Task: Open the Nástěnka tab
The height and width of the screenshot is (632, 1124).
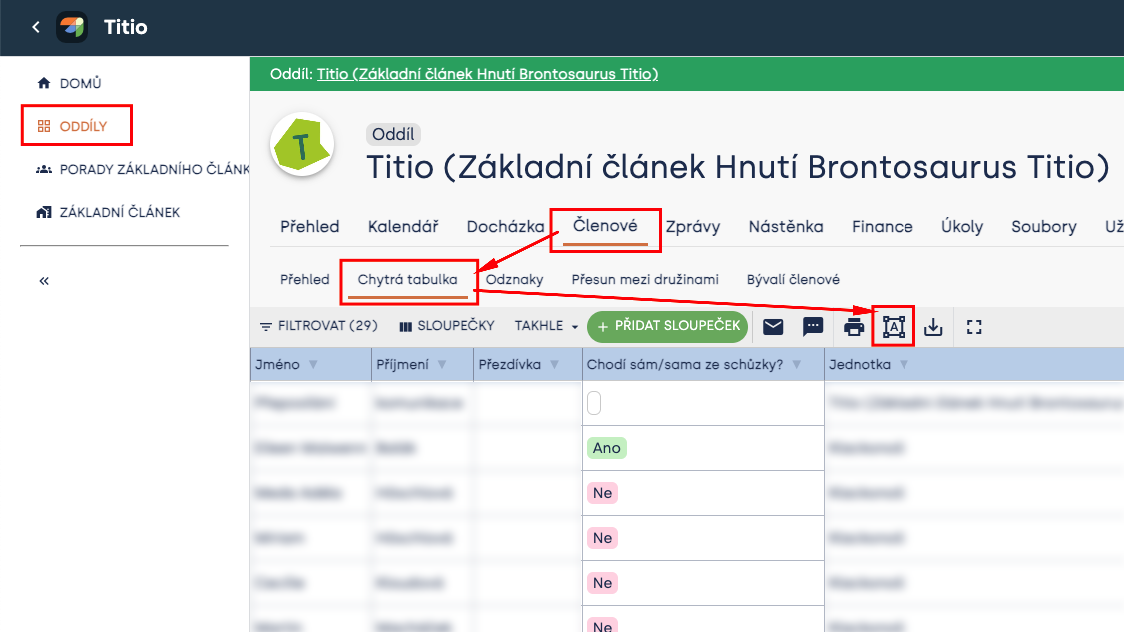Action: (x=786, y=226)
